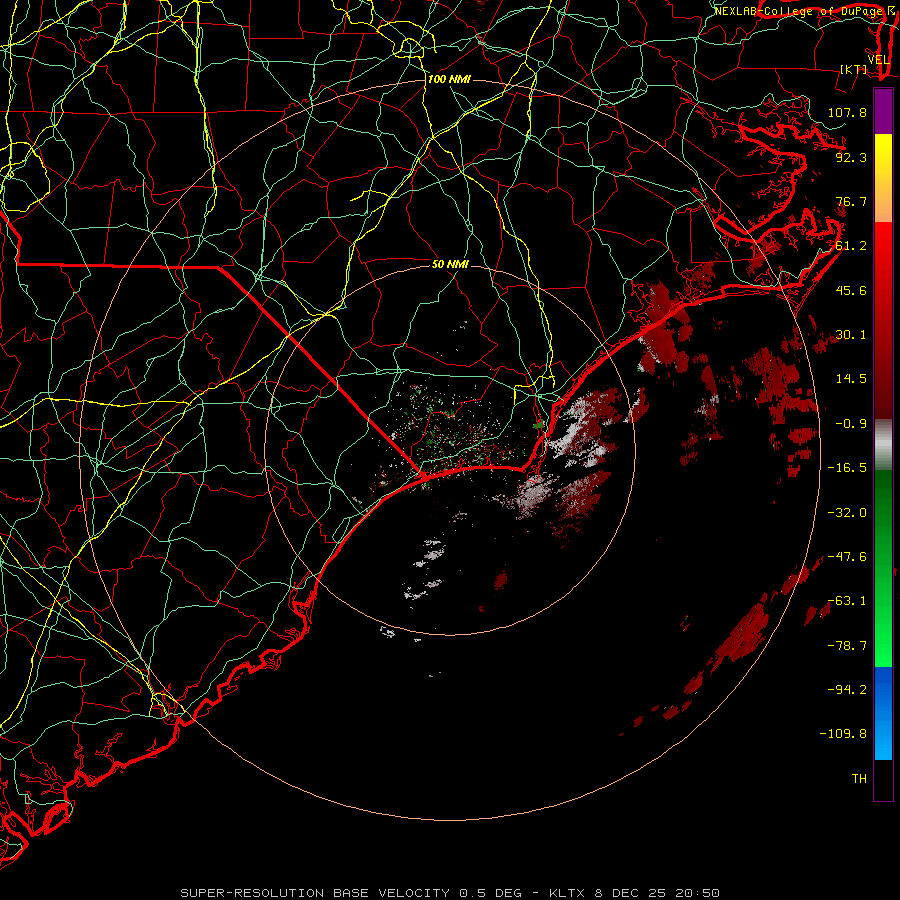Click the VEL heading above the scale
900x900 pixels.
coord(879,60)
